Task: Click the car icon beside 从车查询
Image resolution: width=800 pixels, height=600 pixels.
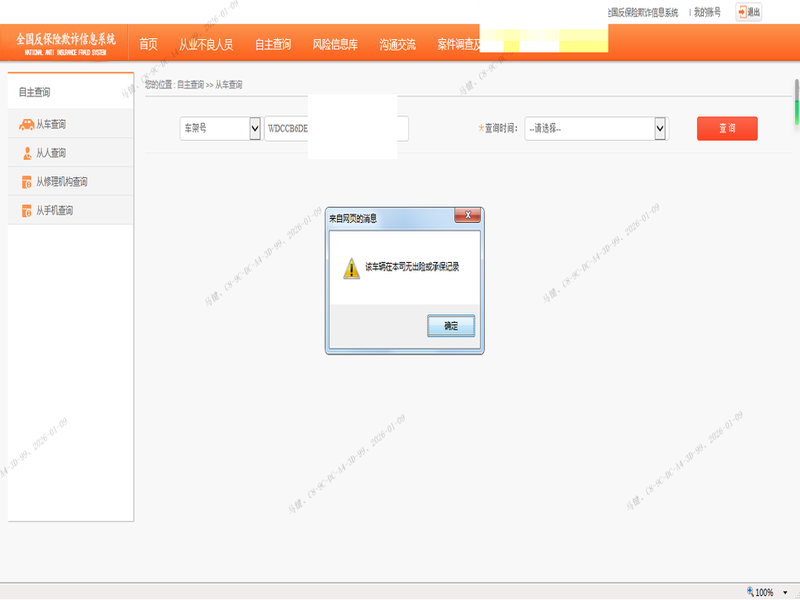Action: tap(26, 124)
